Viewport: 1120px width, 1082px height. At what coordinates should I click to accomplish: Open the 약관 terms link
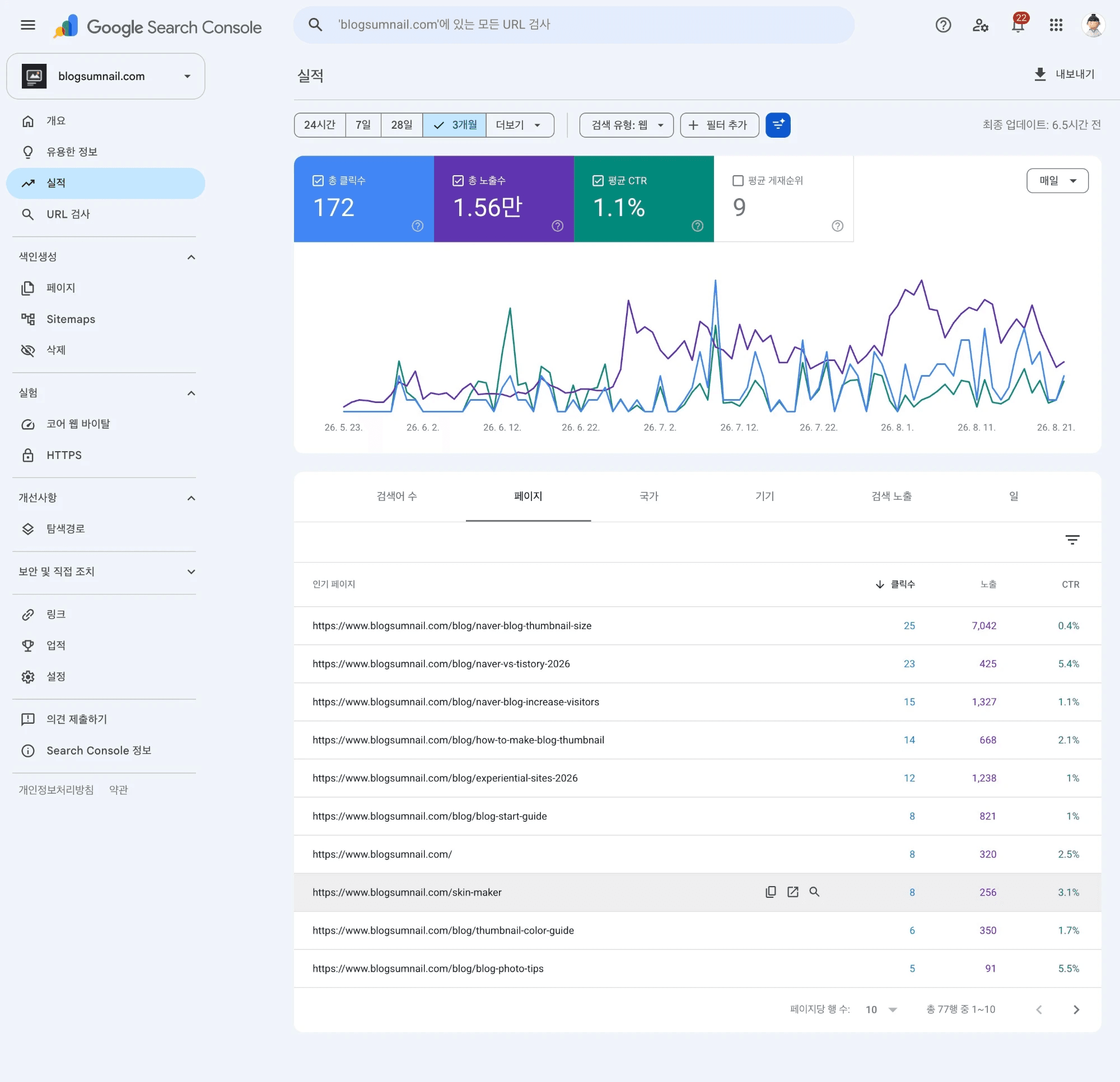coord(118,789)
